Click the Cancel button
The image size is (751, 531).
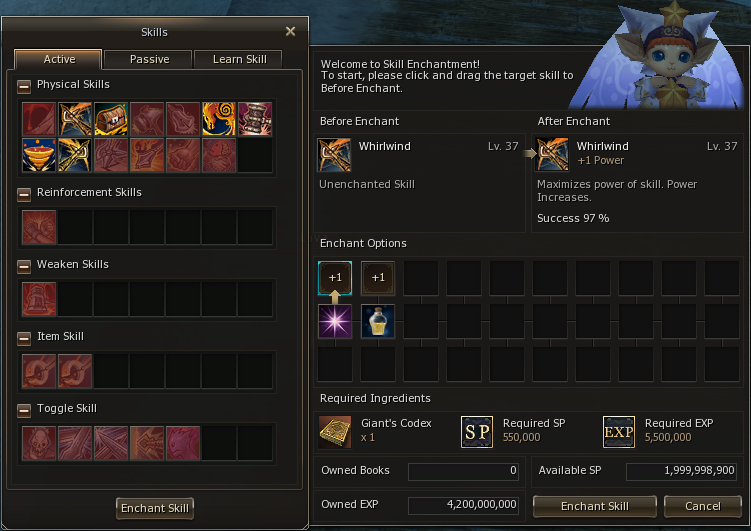pyautogui.click(x=703, y=506)
